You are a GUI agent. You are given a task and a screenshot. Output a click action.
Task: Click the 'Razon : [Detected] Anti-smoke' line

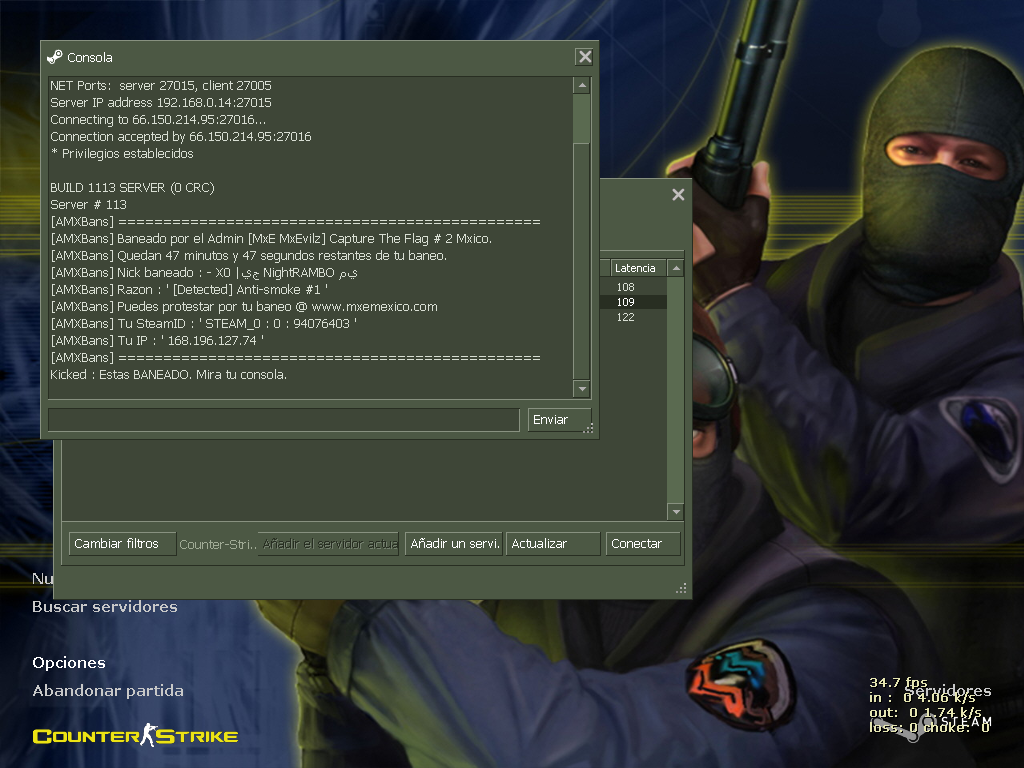[189, 290]
